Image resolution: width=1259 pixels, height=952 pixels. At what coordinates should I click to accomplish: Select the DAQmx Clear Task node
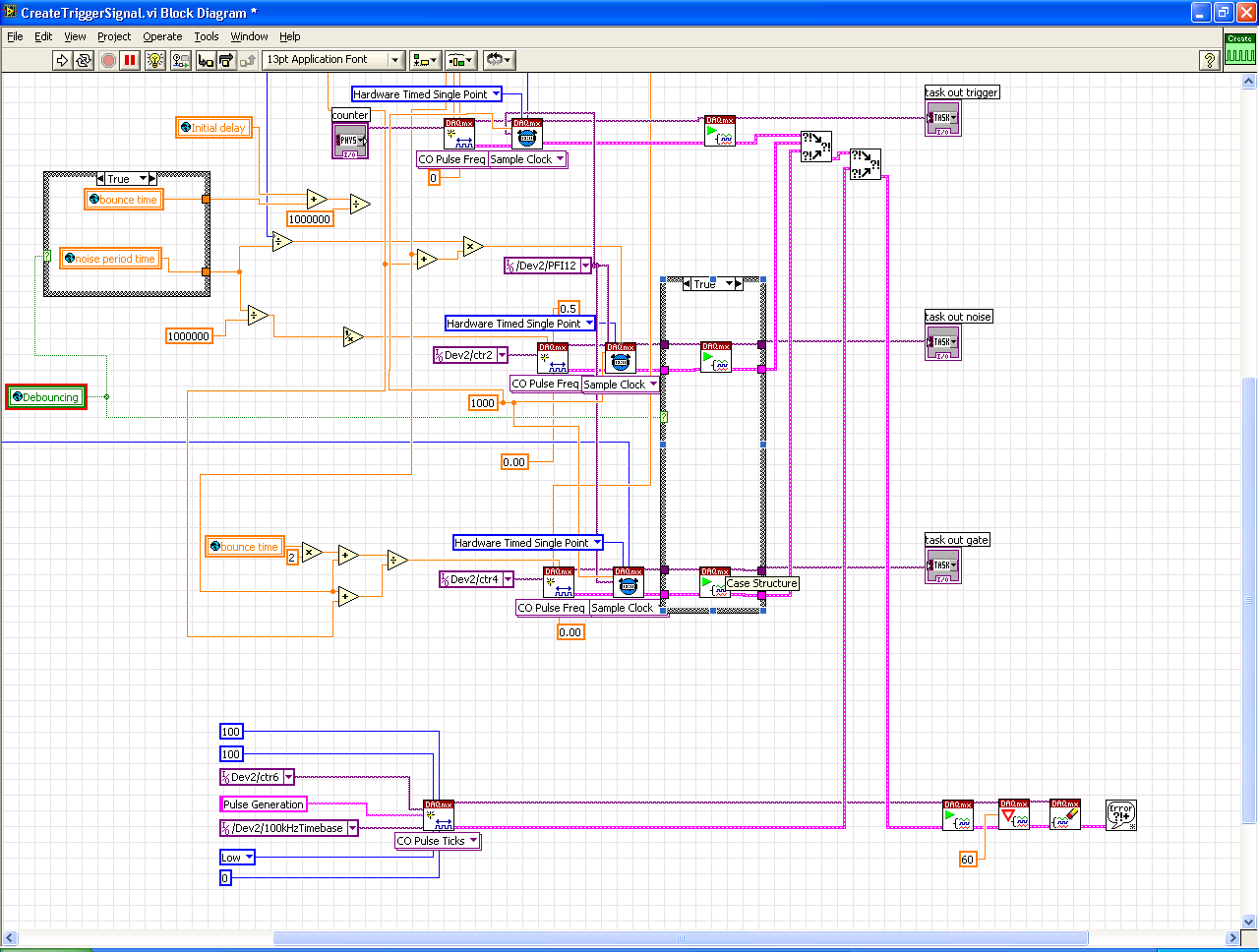click(1065, 814)
